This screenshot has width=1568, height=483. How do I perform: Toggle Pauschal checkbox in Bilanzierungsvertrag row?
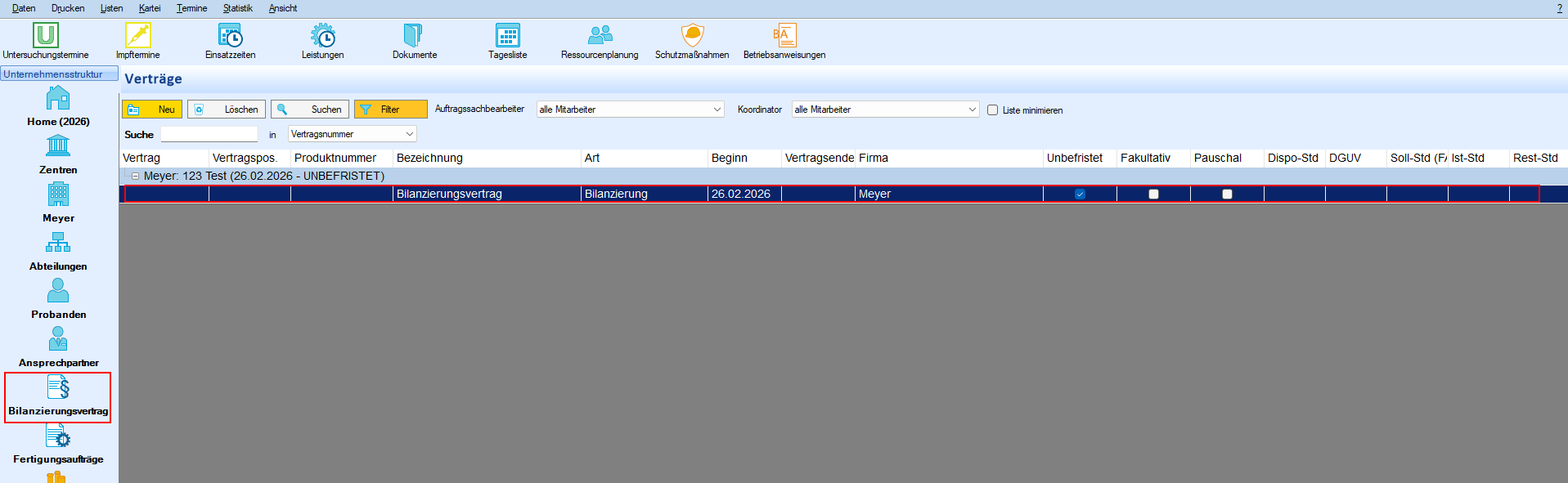click(1227, 194)
